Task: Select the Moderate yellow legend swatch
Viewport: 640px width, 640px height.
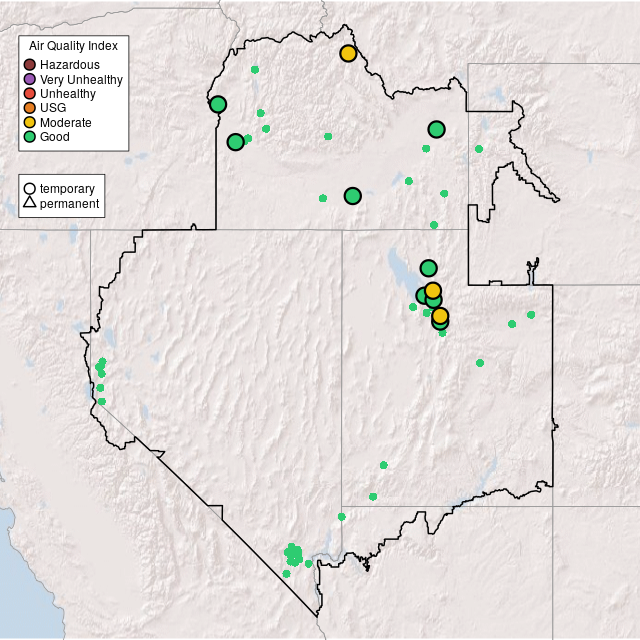Action: click(x=30, y=122)
